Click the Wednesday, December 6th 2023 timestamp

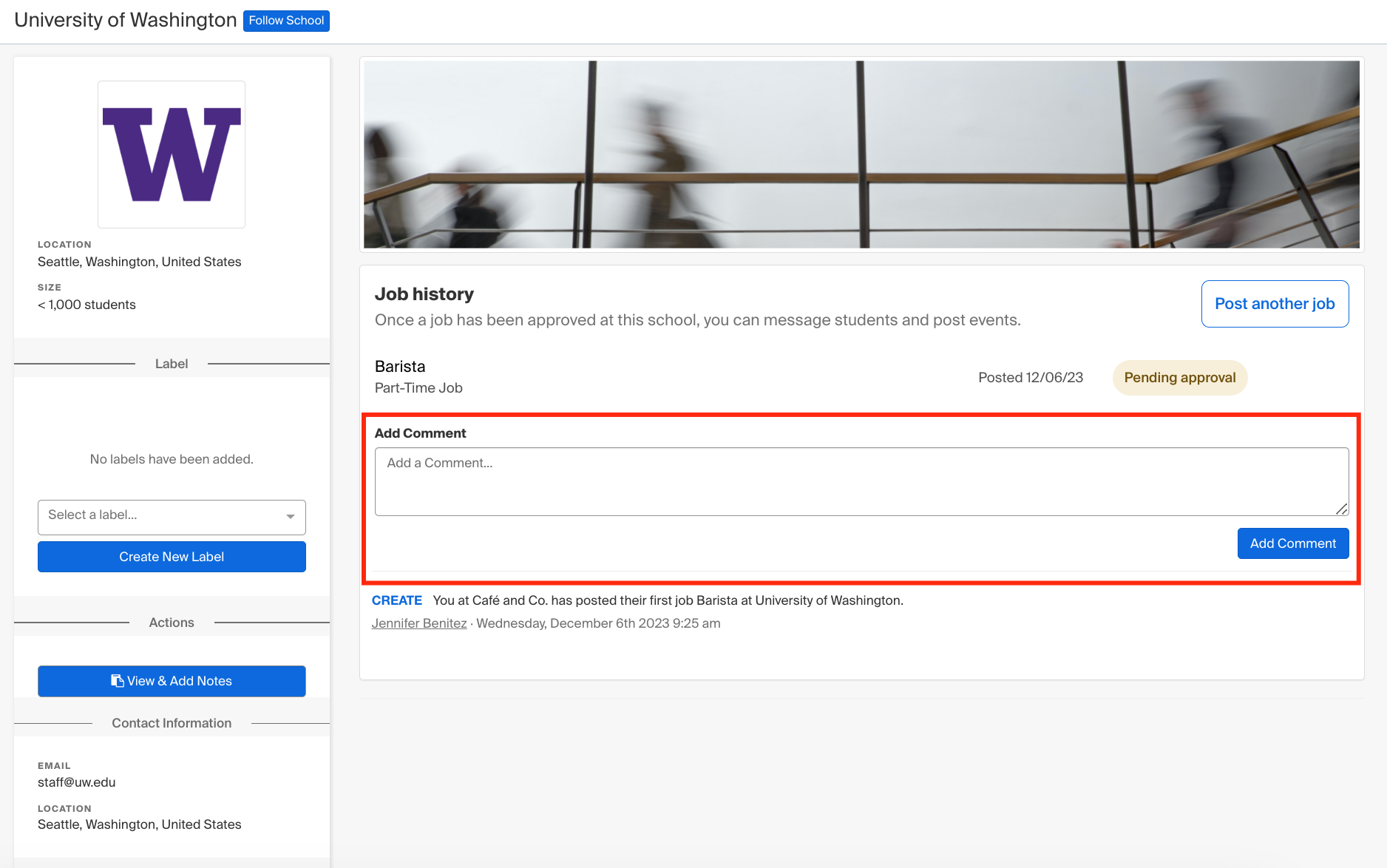coord(598,623)
